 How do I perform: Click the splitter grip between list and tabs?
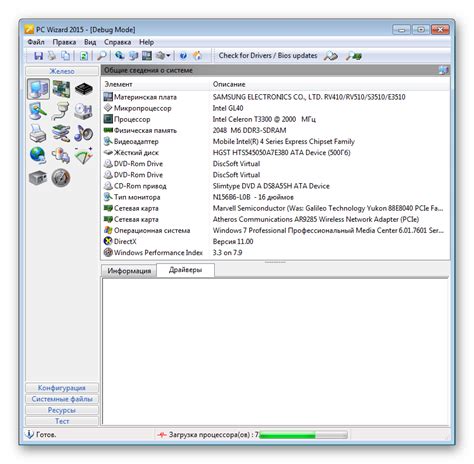(275, 262)
